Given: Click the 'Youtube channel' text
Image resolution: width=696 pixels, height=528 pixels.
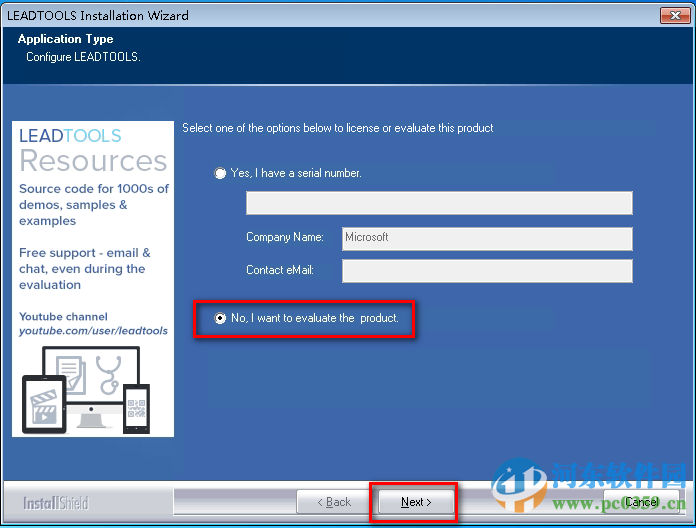Looking at the screenshot, I should point(63,317).
